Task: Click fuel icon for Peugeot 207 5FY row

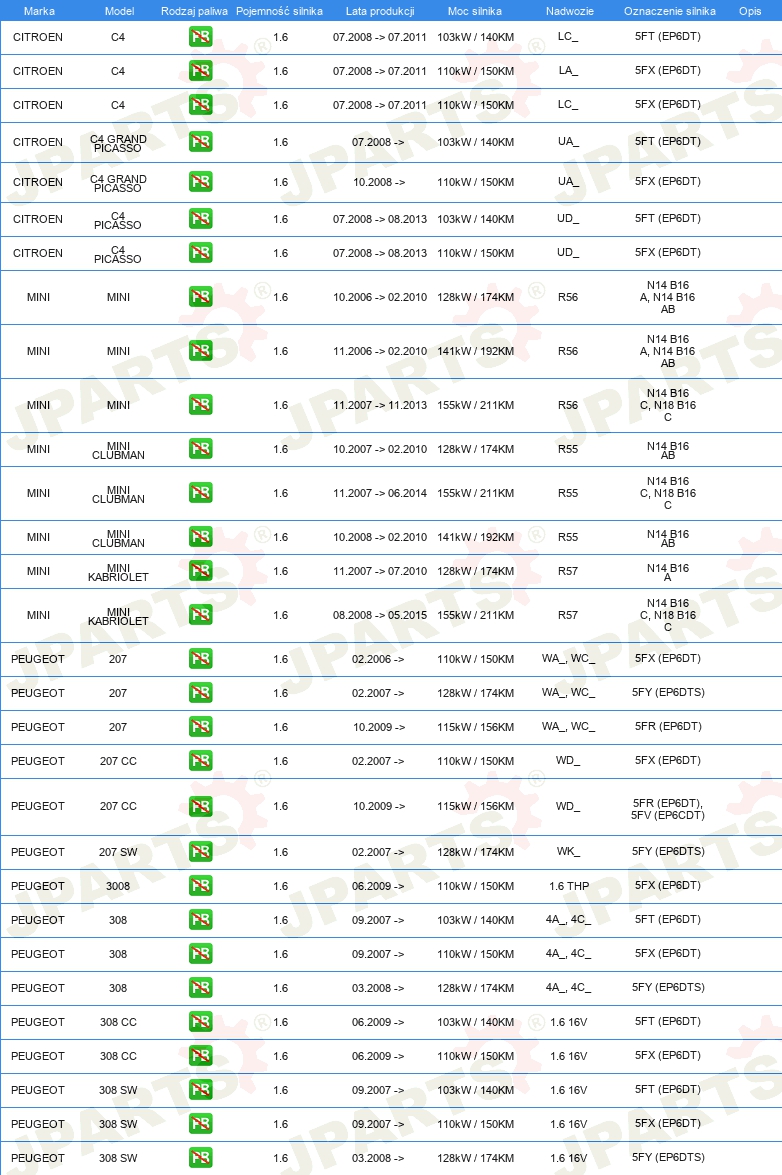Action: [201, 693]
